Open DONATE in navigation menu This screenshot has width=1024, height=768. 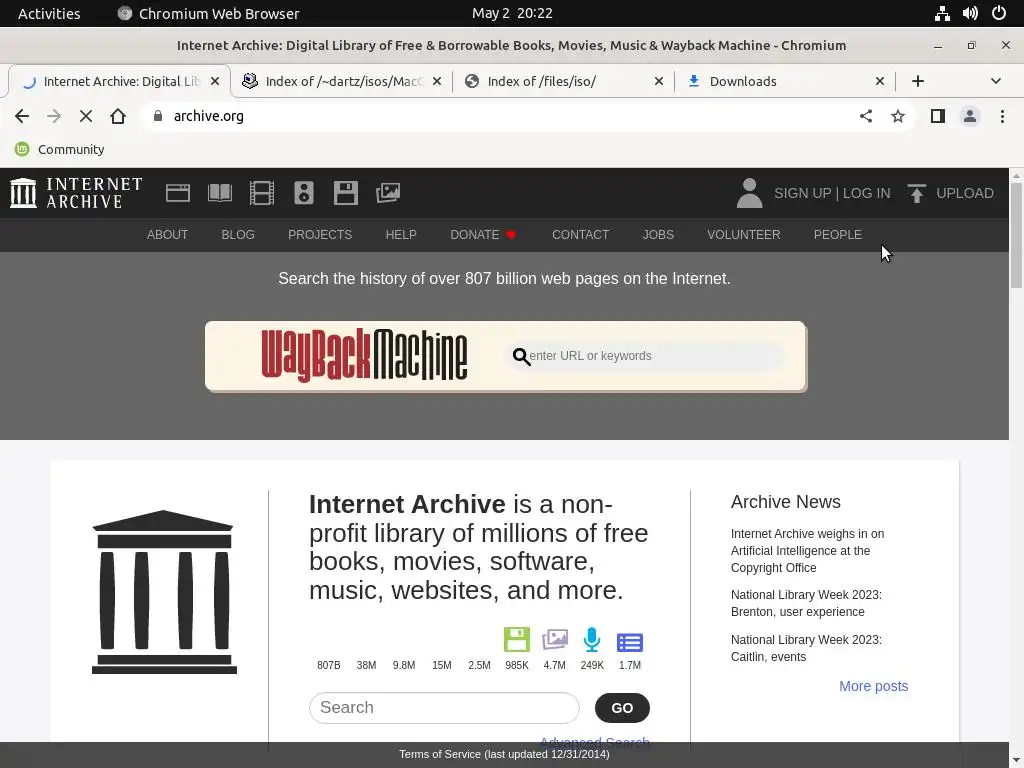[483, 234]
